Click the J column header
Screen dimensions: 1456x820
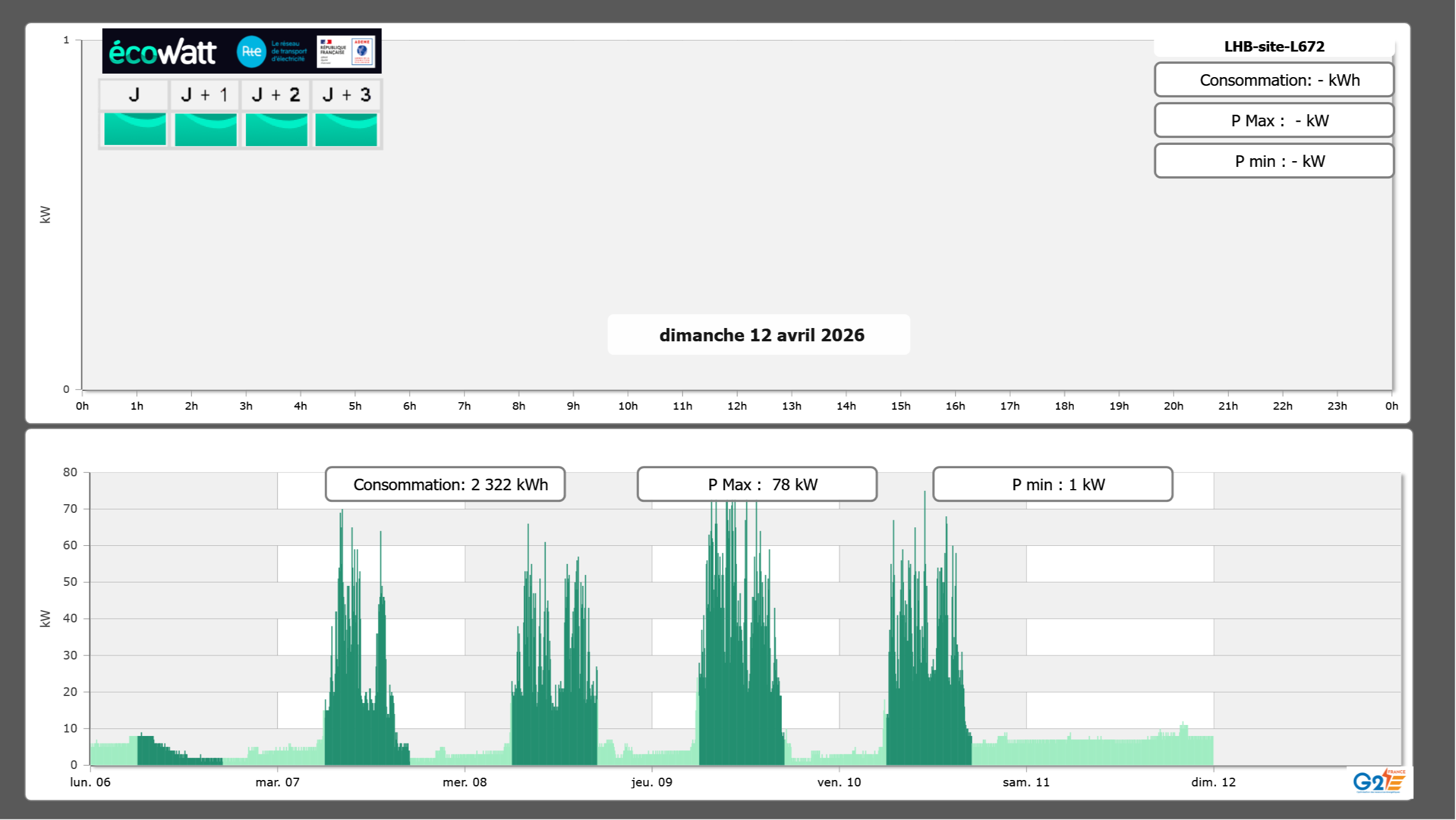point(134,94)
